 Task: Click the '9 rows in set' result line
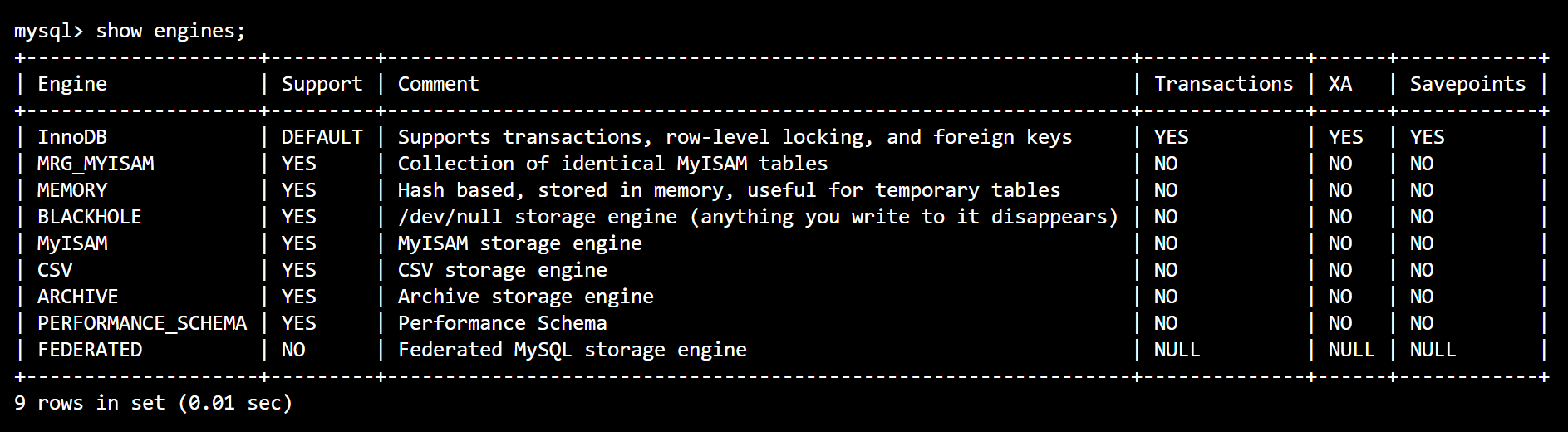pyautogui.click(x=153, y=403)
